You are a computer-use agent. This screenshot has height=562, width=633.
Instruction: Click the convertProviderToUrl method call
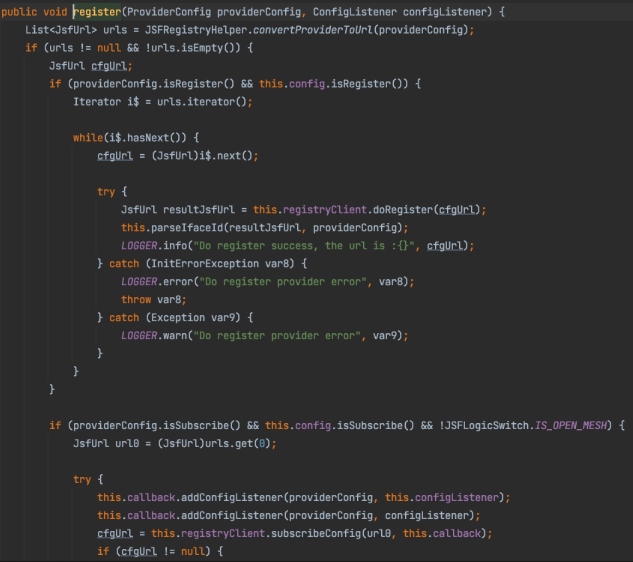(313, 30)
